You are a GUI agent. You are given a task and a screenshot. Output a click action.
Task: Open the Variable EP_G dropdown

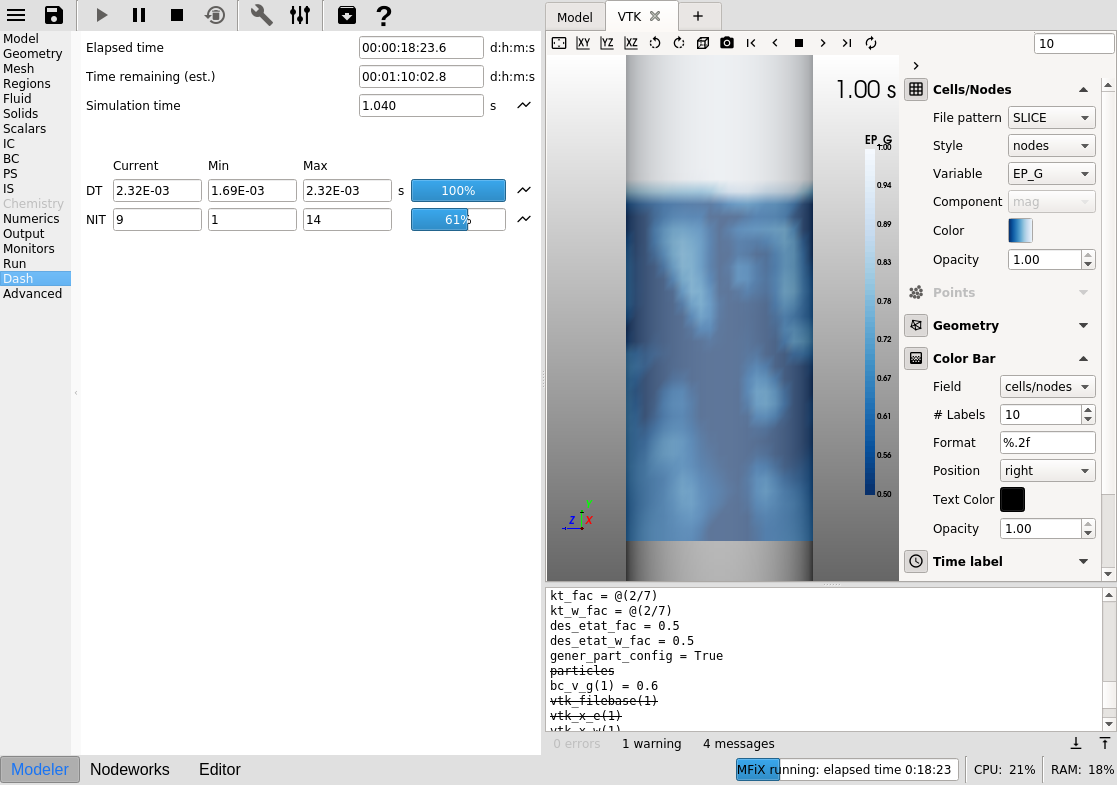coord(1051,173)
